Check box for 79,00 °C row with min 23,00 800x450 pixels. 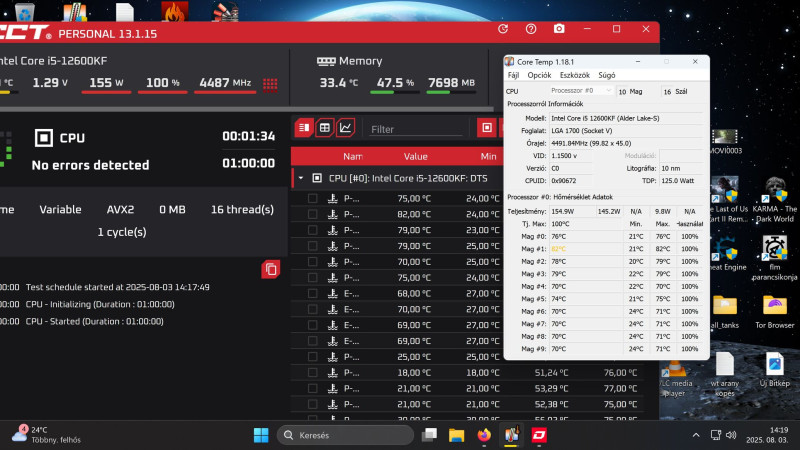point(312,230)
